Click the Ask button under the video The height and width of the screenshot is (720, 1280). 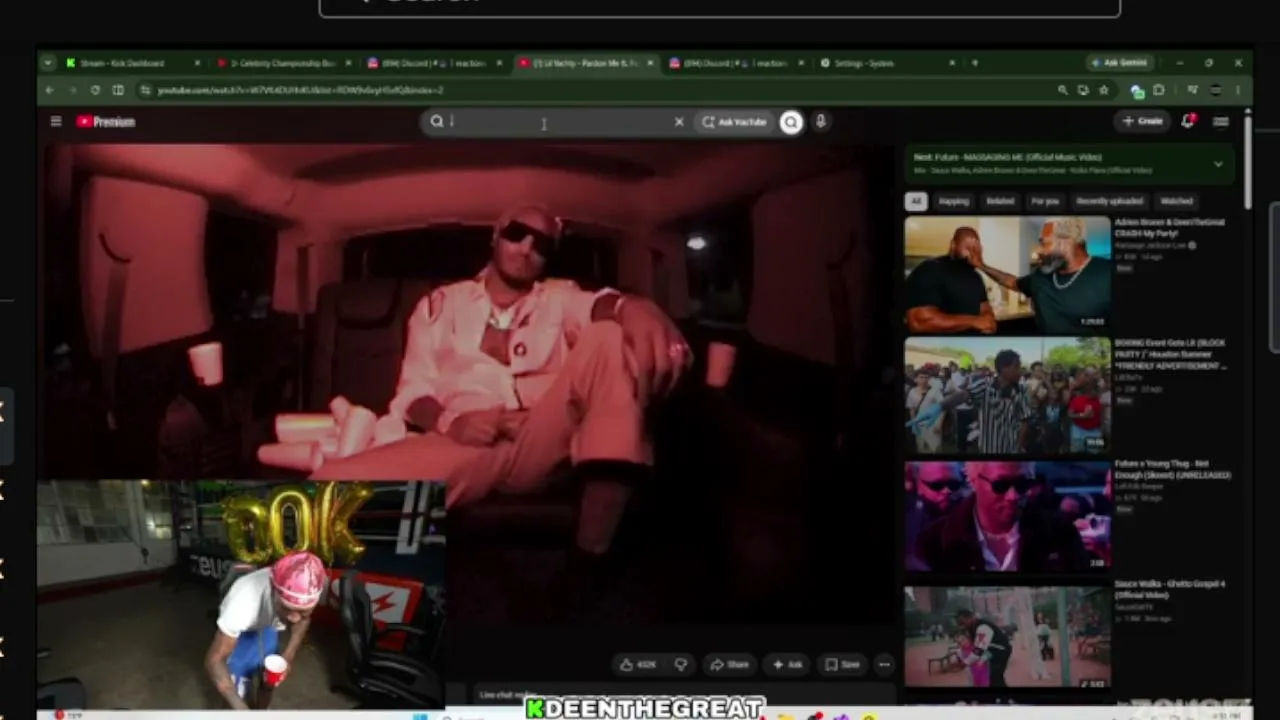click(788, 664)
